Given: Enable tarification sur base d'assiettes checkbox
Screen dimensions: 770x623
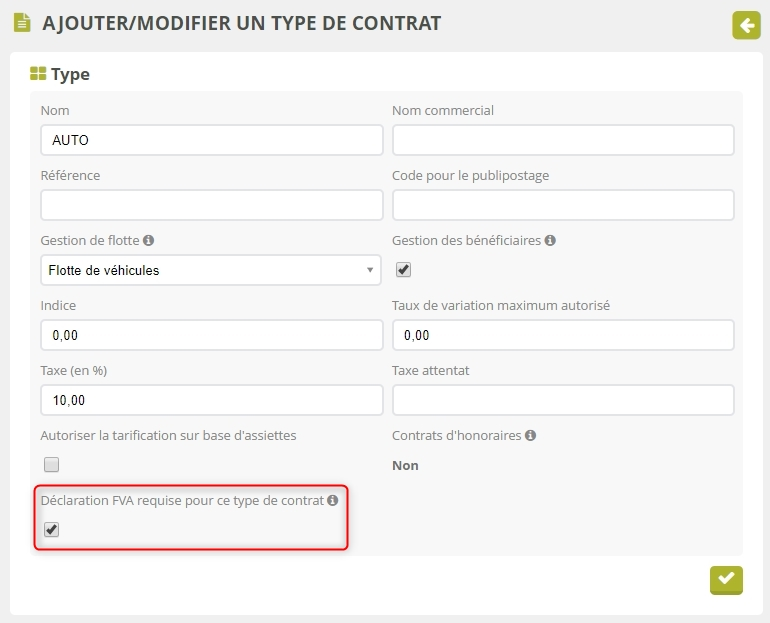Looking at the screenshot, I should pos(52,464).
